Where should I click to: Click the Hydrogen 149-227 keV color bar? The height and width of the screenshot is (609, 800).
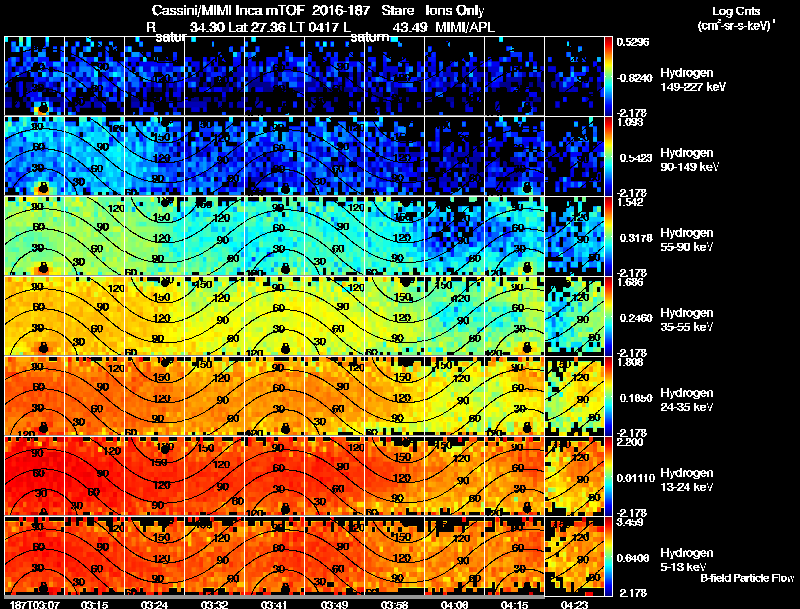point(608,76)
